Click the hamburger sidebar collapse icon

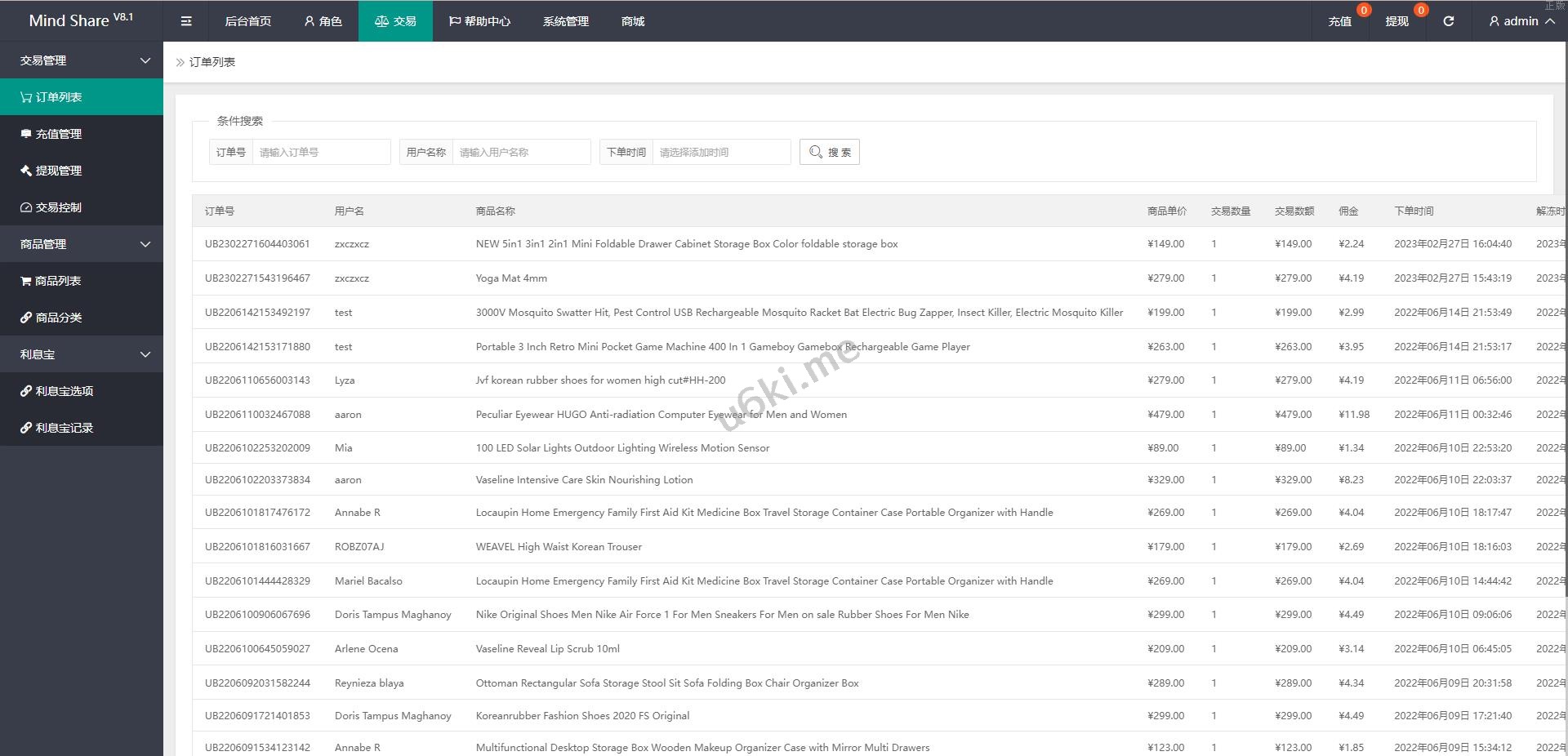tap(186, 21)
